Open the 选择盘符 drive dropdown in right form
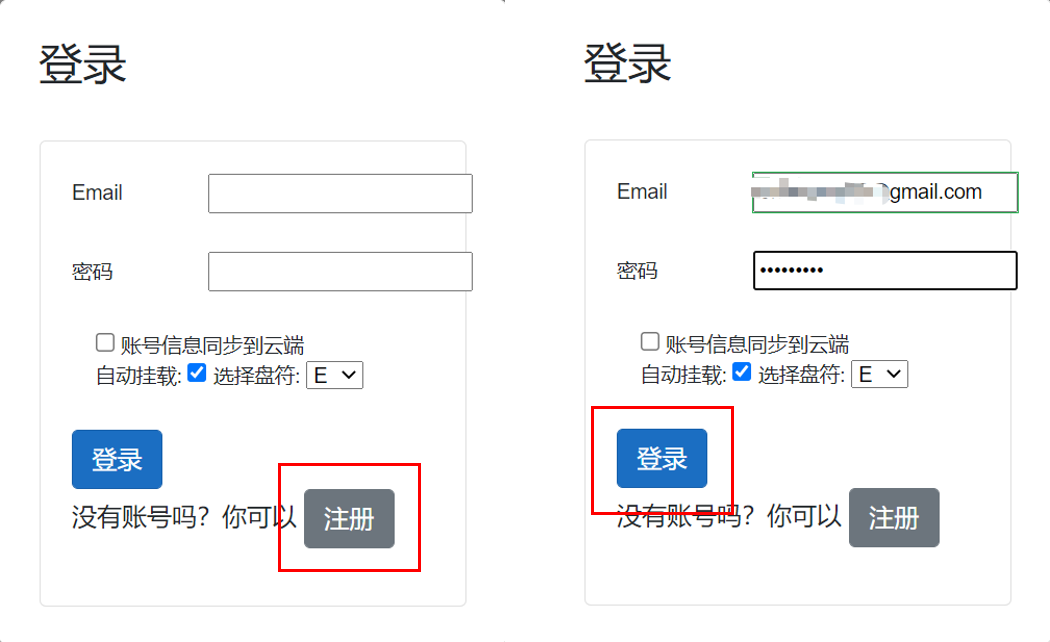Image resolution: width=1050 pixels, height=642 pixels. (880, 374)
